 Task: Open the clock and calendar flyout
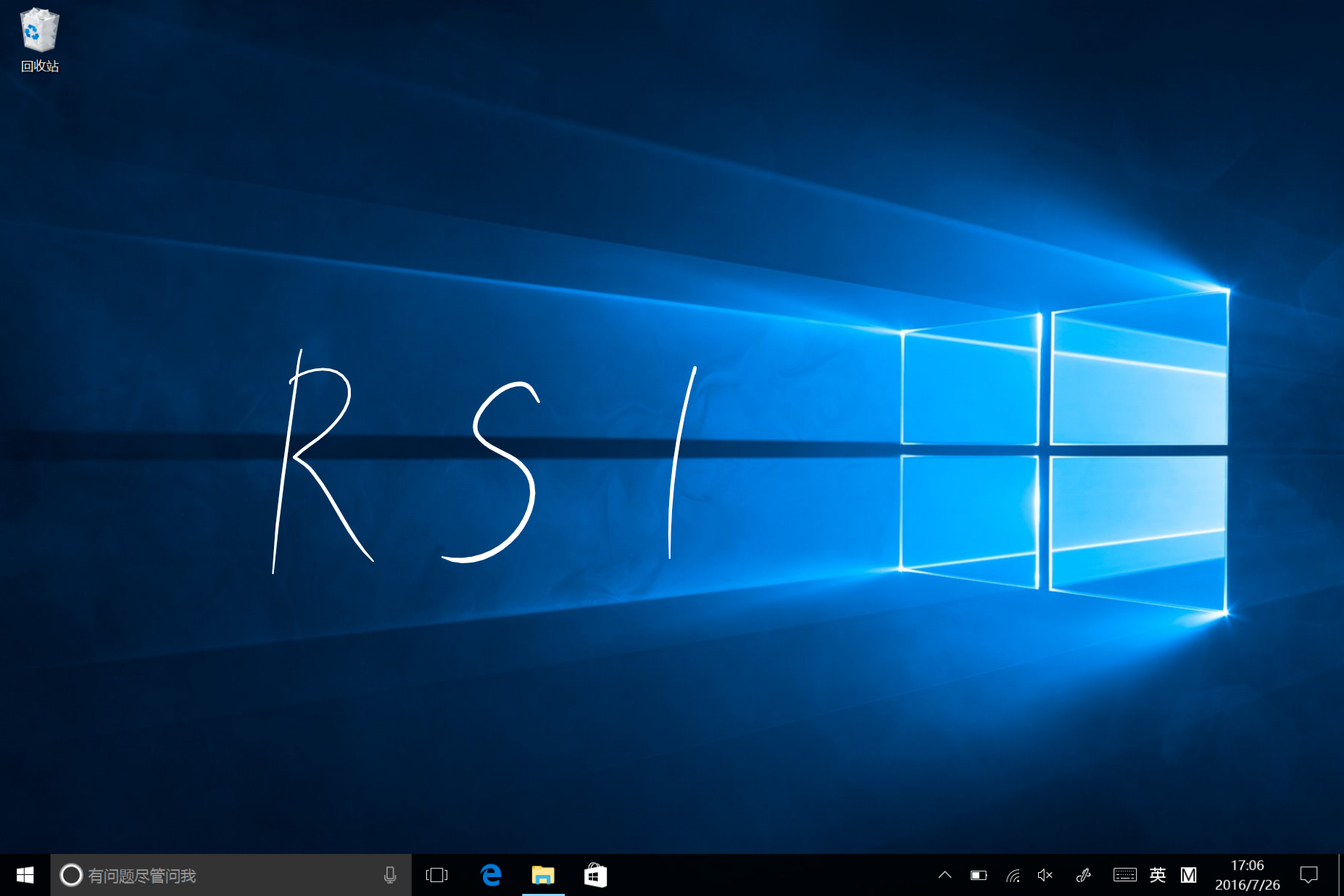click(1247, 875)
